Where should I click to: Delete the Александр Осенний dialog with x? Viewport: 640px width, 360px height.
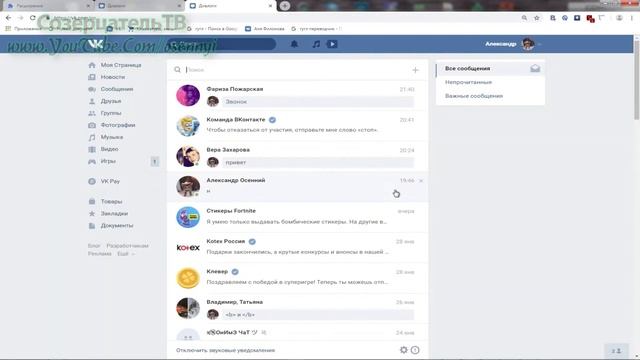point(421,180)
